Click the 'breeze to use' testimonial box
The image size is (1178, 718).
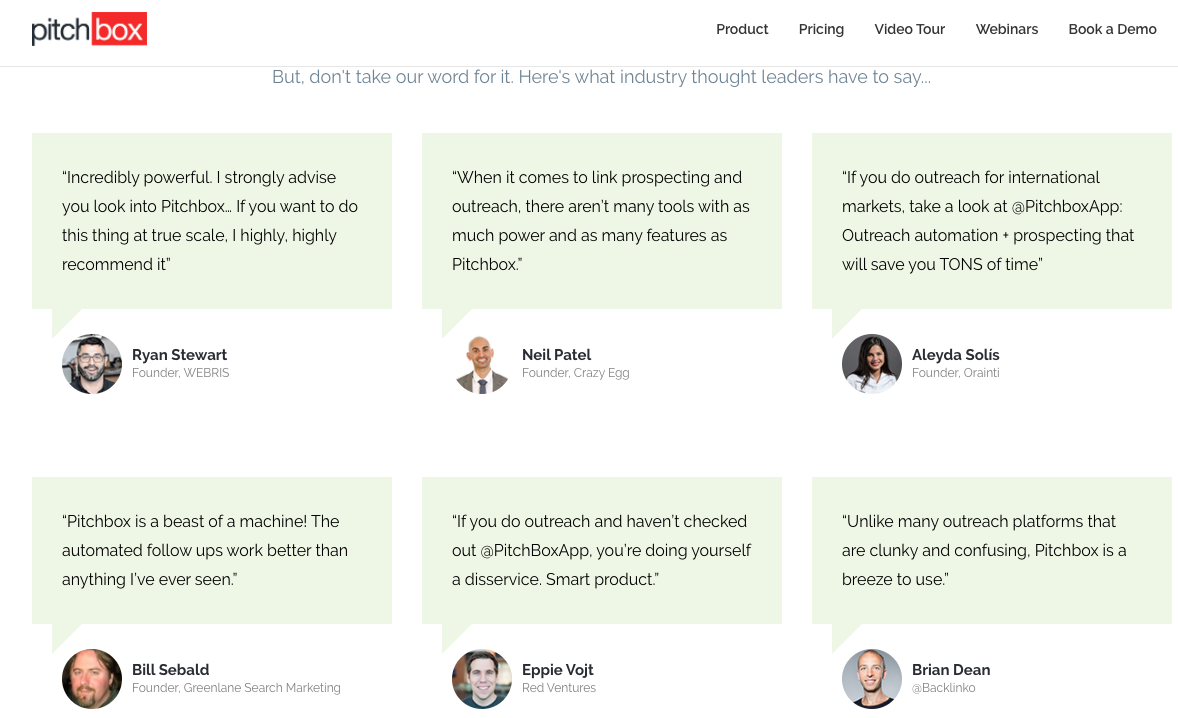pos(992,550)
